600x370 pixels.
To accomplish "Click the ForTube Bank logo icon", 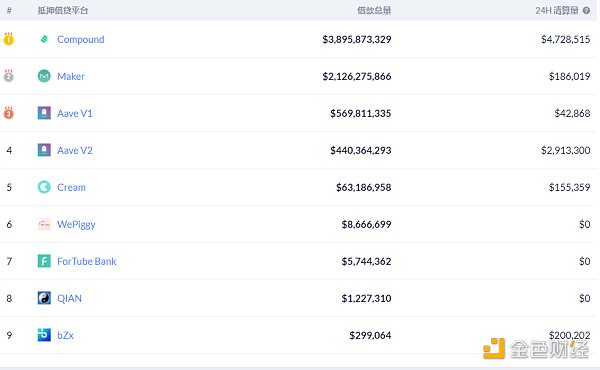I will [x=44, y=261].
